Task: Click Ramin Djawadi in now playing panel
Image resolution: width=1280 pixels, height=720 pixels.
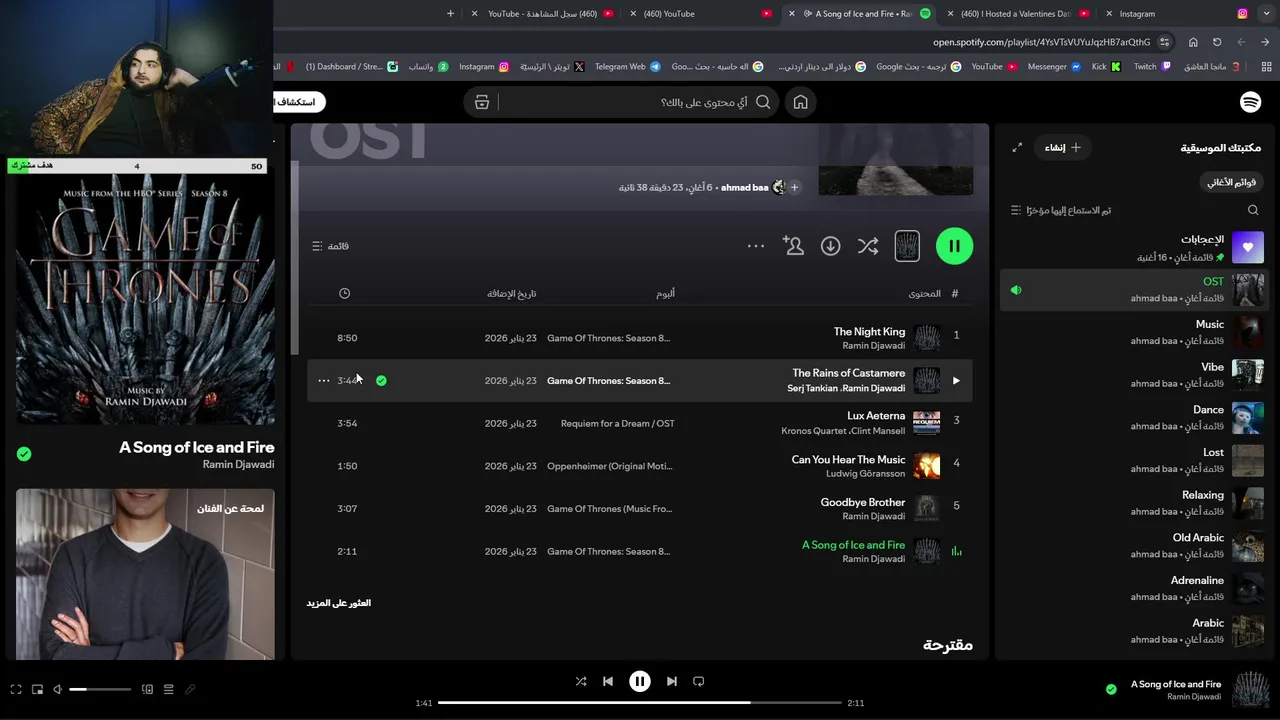Action: pos(238,465)
